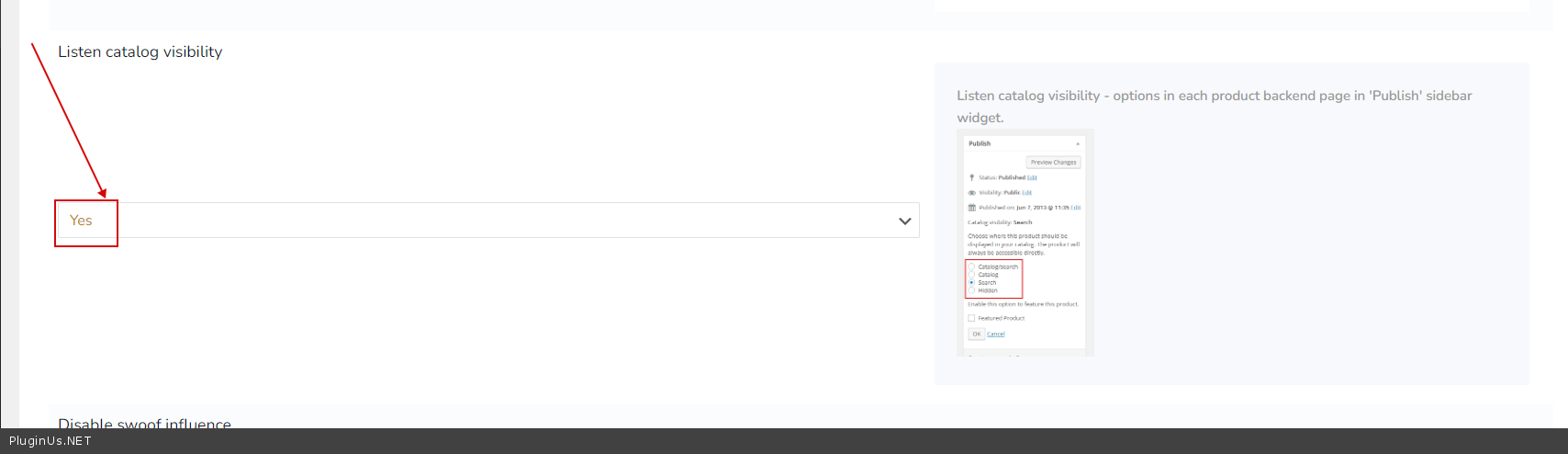This screenshot has width=1568, height=454.
Task: Click the Publish widget header title
Action: click(980, 143)
